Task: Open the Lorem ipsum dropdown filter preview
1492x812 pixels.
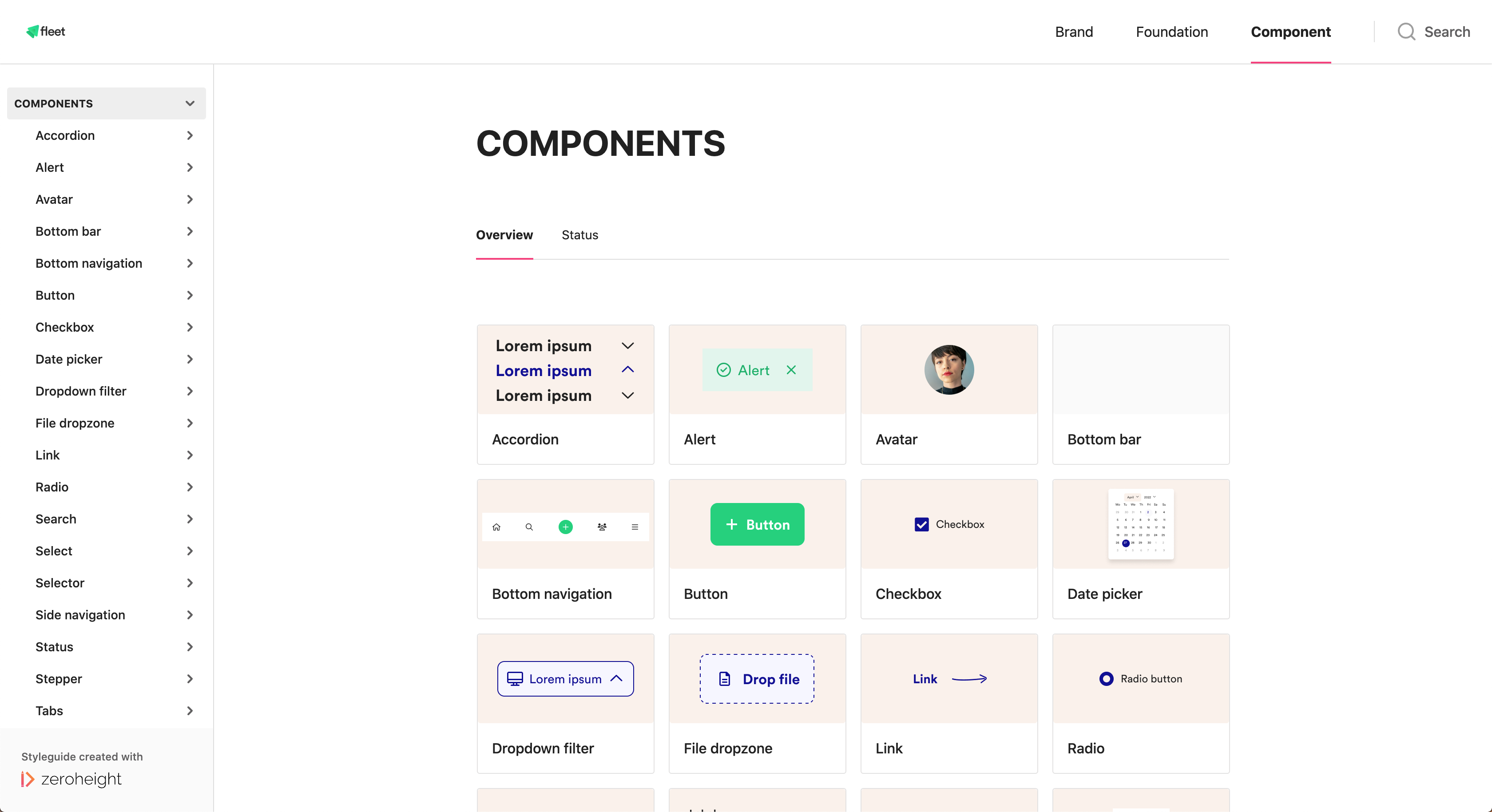Action: pos(565,679)
